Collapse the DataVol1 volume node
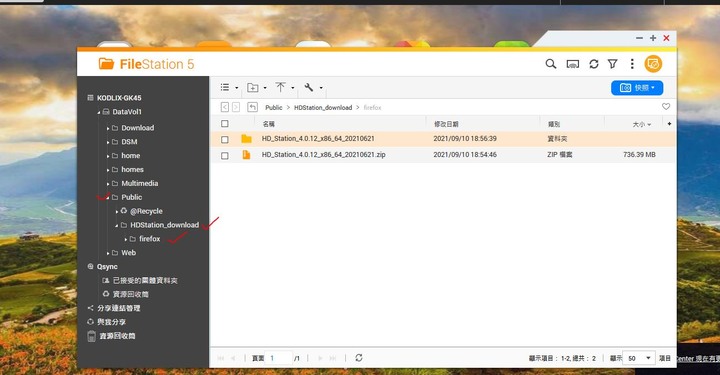720x375 pixels. 99,112
